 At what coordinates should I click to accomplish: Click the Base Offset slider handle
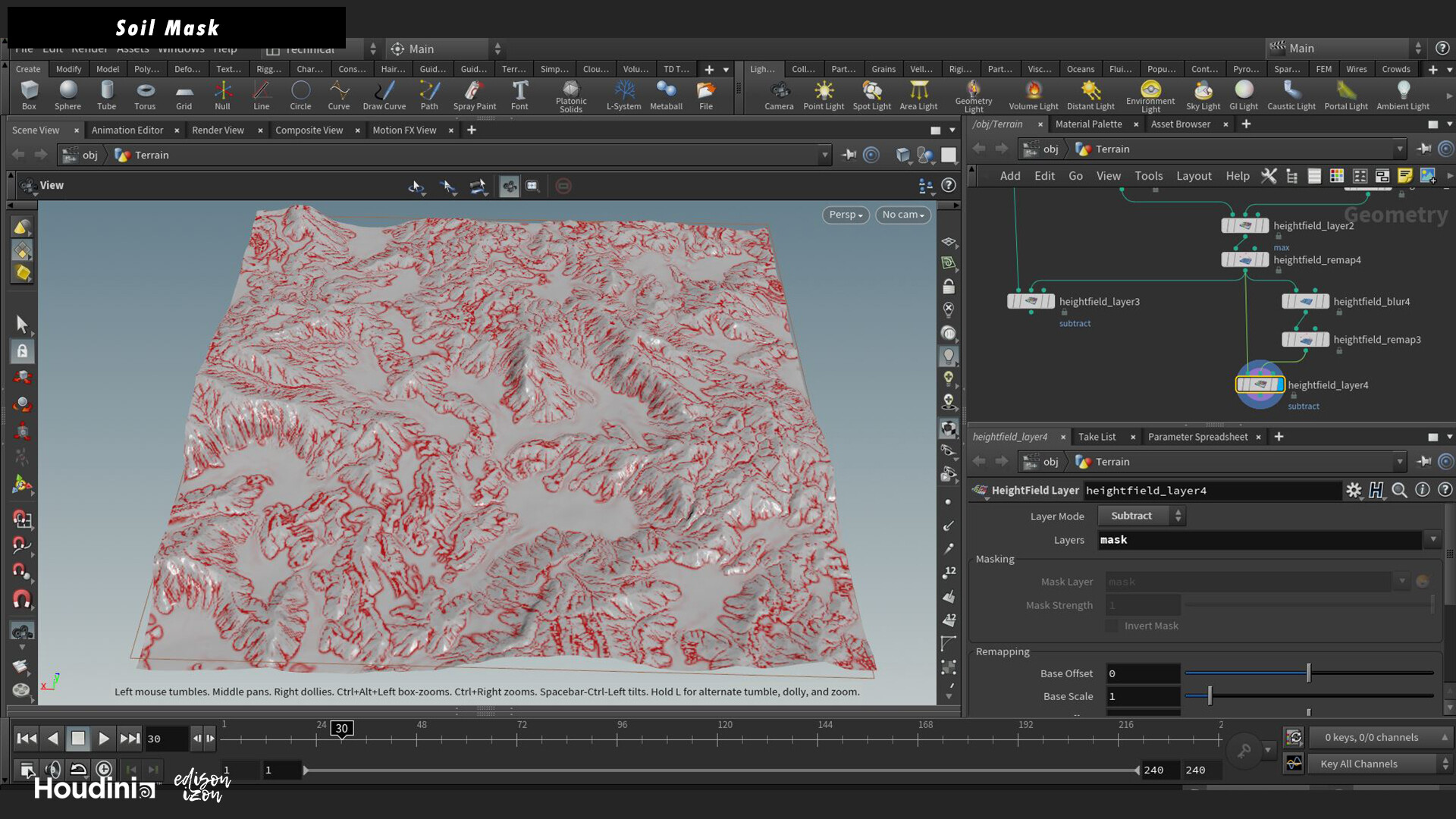coord(1308,673)
